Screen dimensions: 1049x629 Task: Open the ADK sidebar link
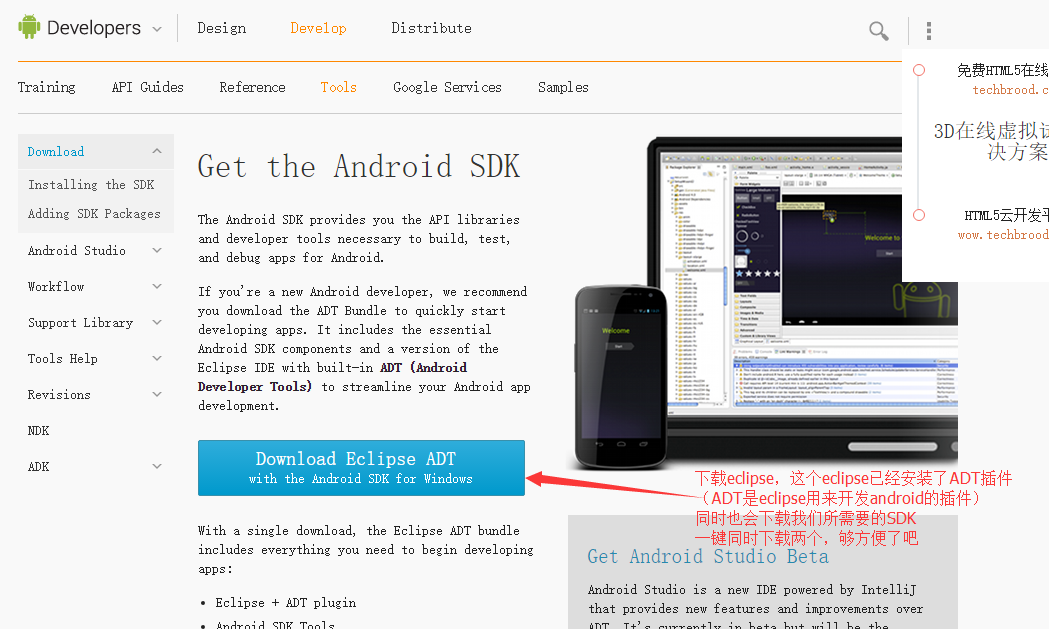click(x=38, y=466)
